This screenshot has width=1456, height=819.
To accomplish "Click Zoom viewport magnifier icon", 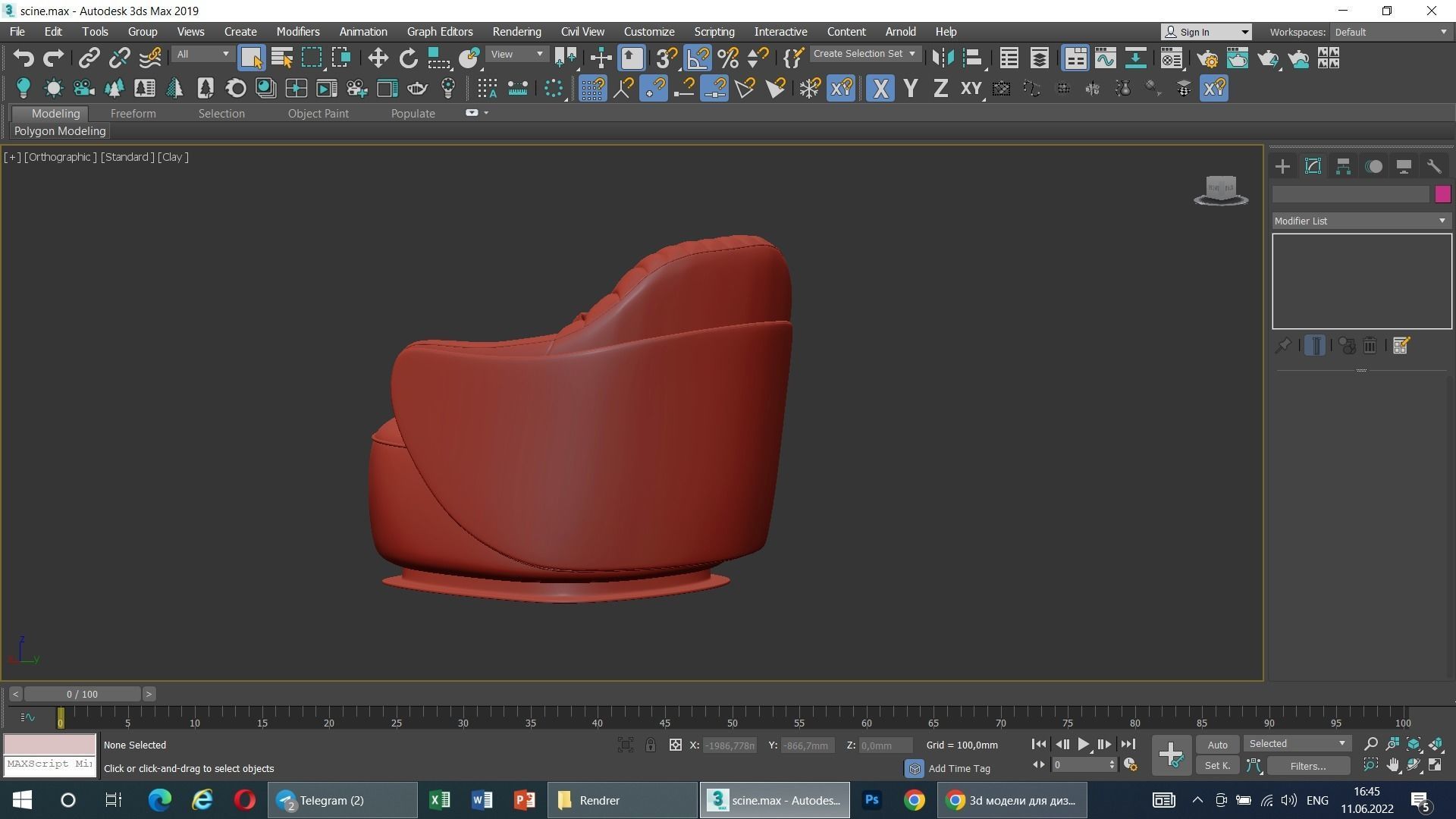I will [1370, 744].
